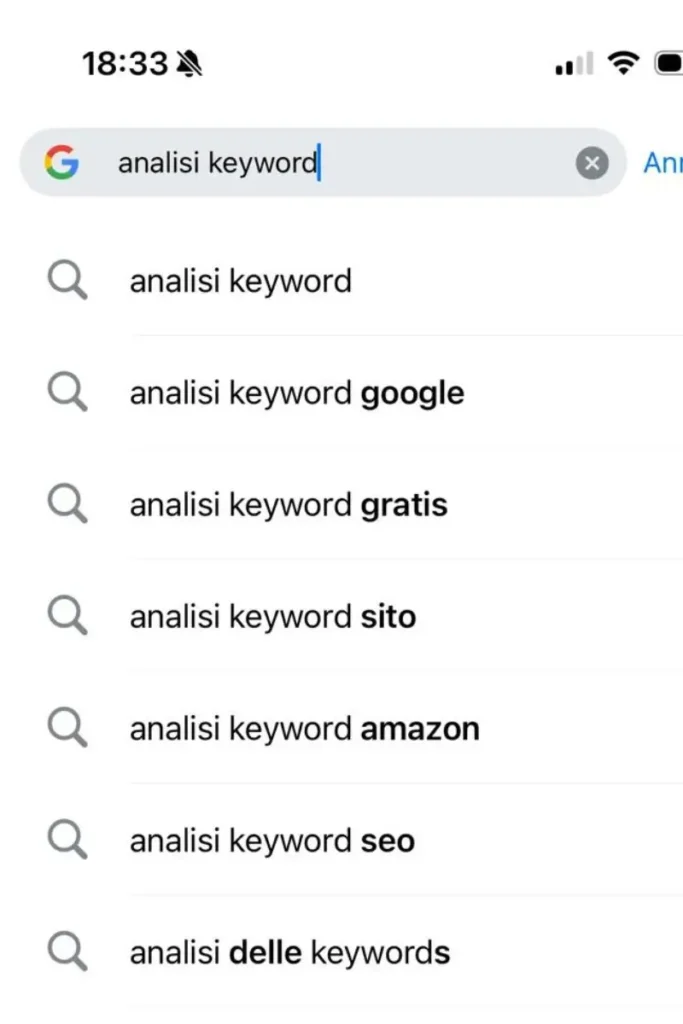Open the suggestion 'analisi keyword amazon'
Viewport: 683px width, 1024px height.
click(304, 728)
